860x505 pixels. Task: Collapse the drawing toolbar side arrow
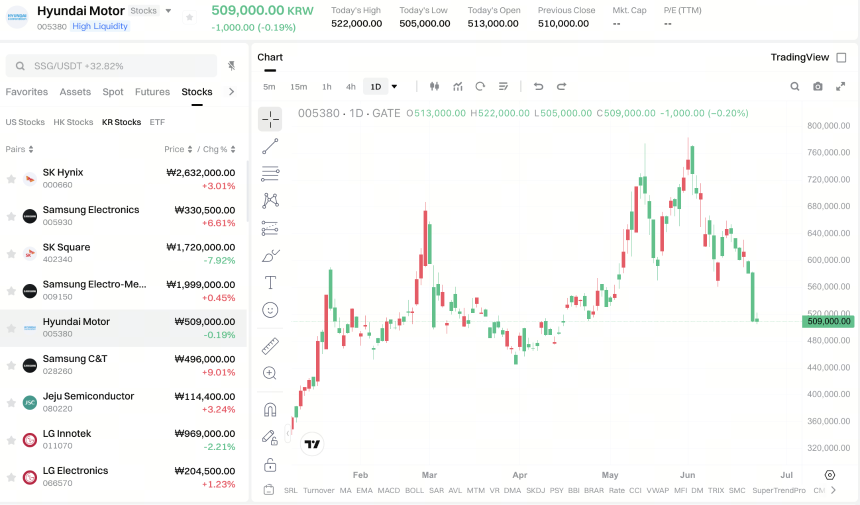[x=288, y=433]
